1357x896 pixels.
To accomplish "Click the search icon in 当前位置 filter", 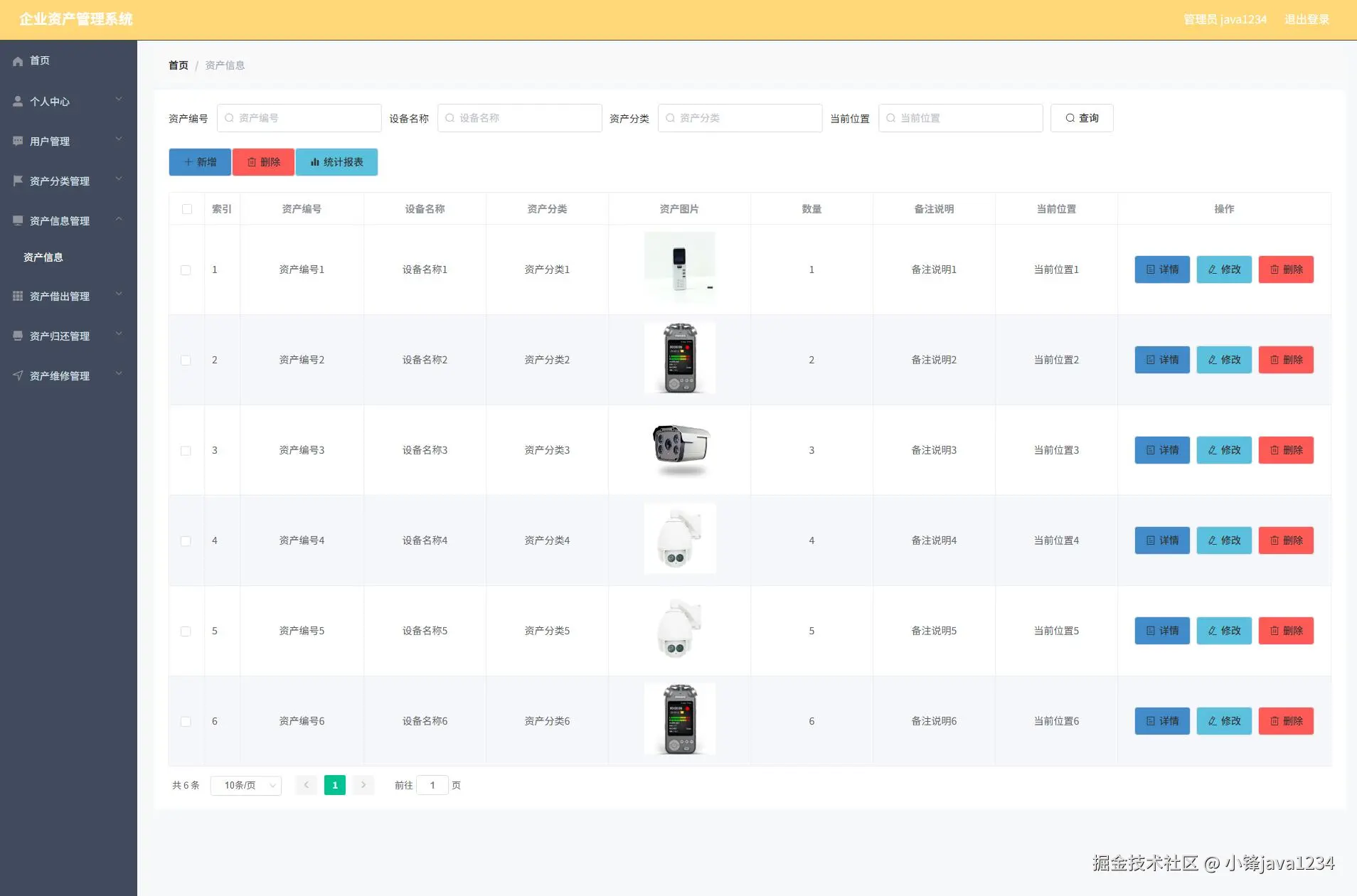I will point(890,118).
